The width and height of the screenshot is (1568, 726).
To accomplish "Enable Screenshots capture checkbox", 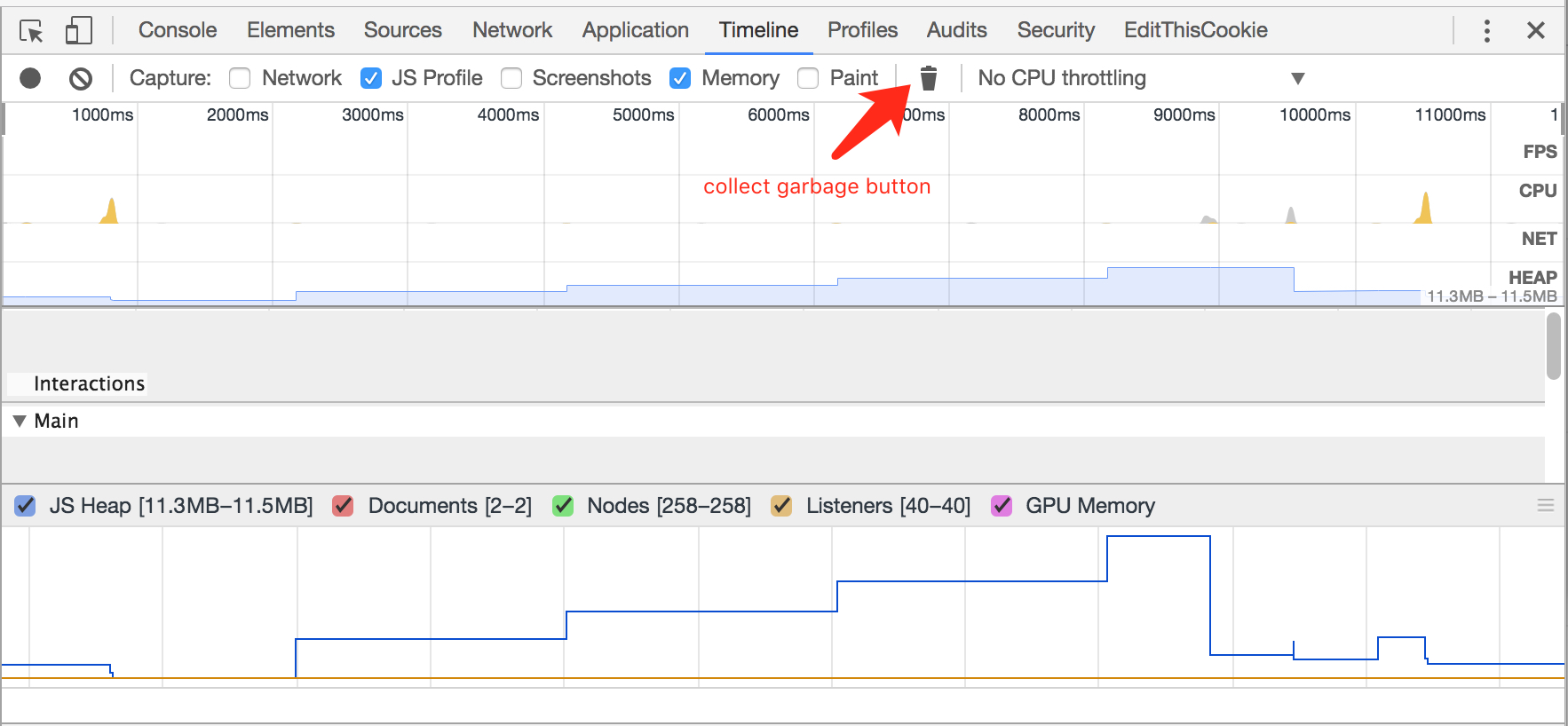I will (x=511, y=79).
